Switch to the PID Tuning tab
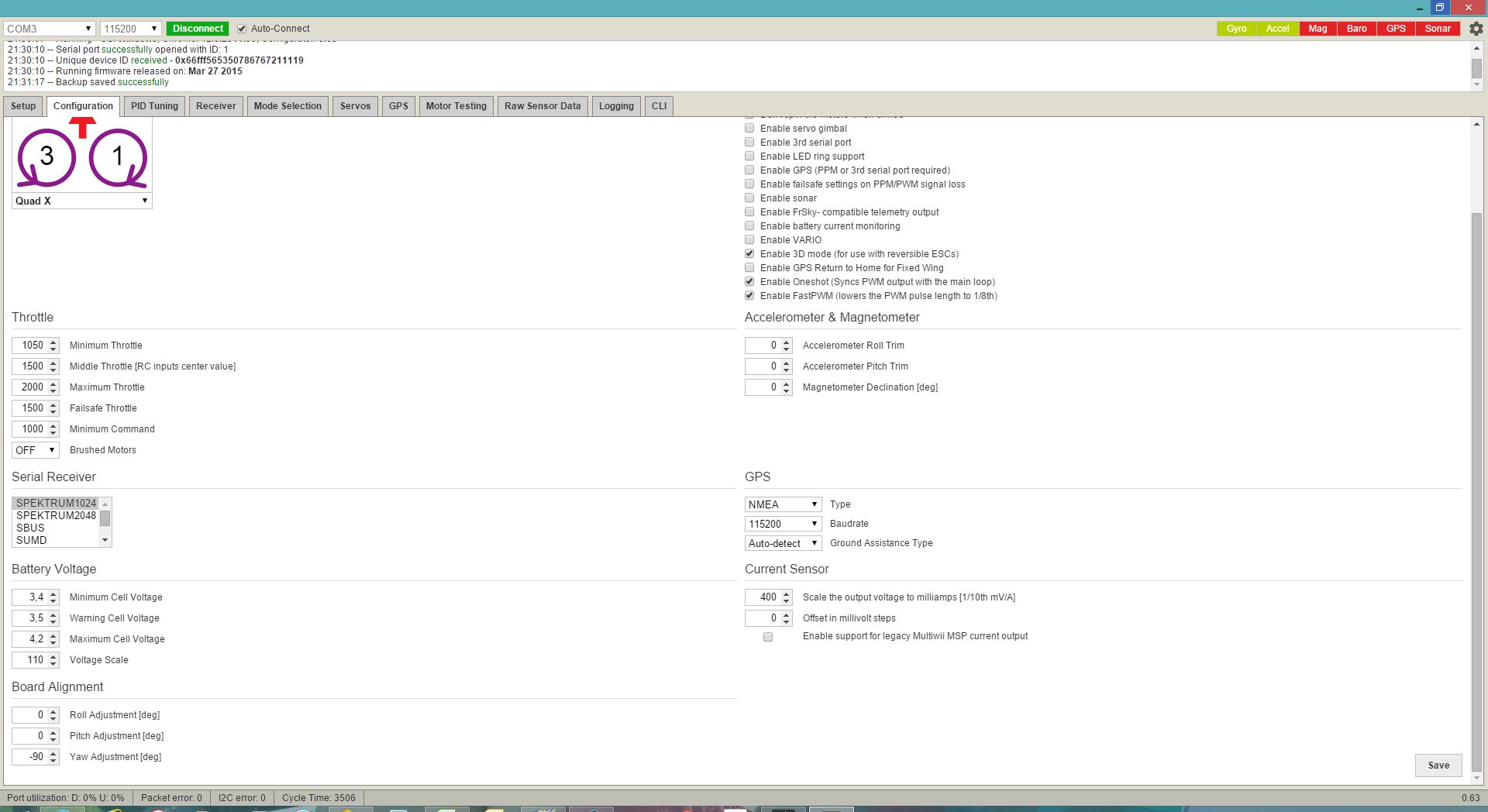 coord(154,106)
